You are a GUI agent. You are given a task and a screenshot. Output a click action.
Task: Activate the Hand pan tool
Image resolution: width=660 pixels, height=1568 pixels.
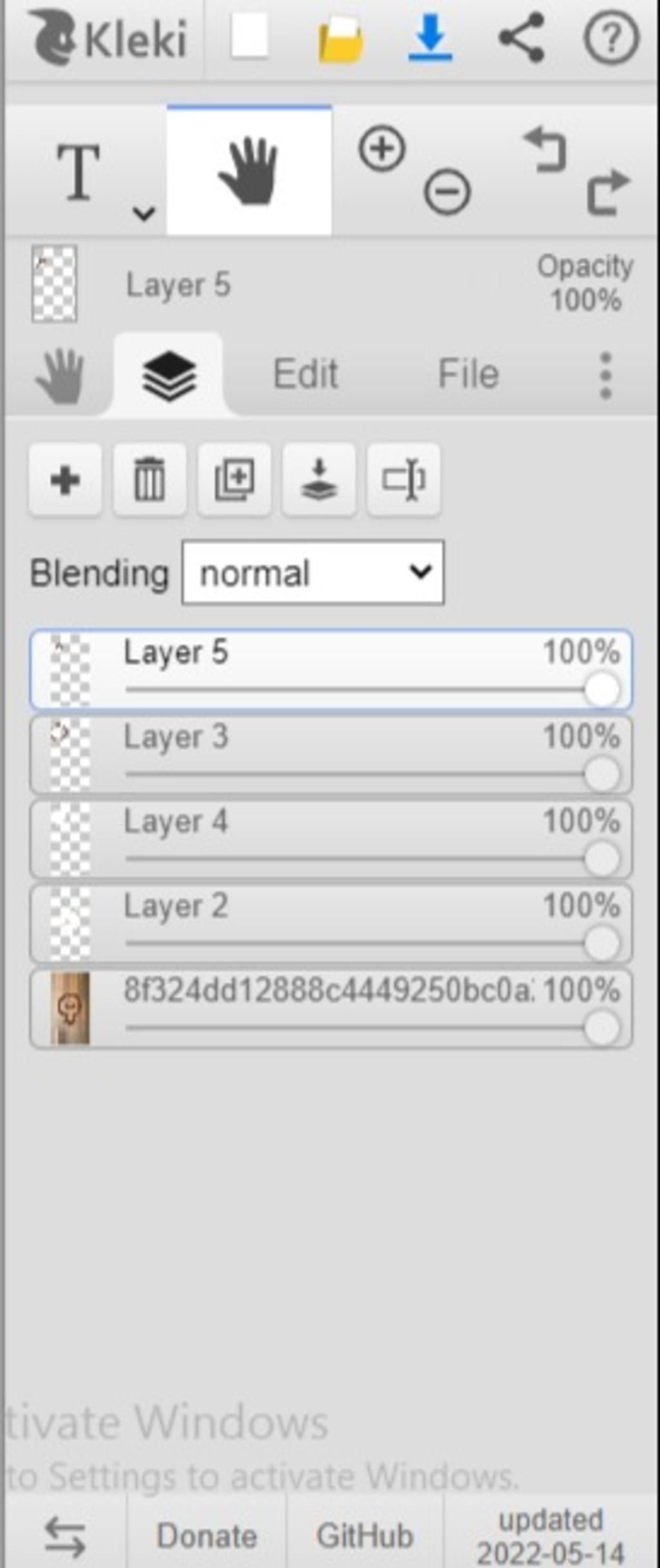coord(249,171)
